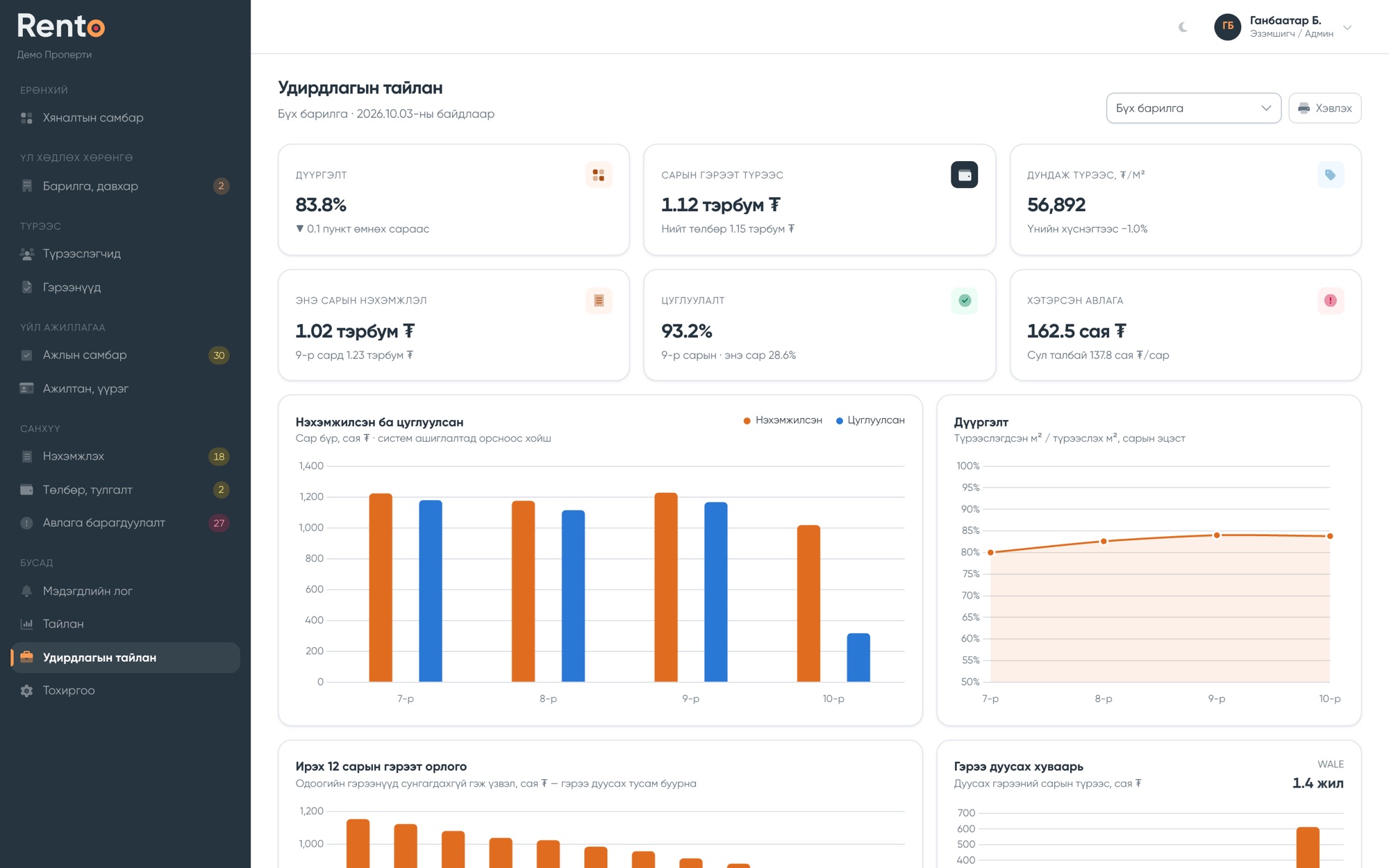Click the Сарын гэрээт түрээс wallet icon
The image size is (1389, 868).
click(x=964, y=175)
